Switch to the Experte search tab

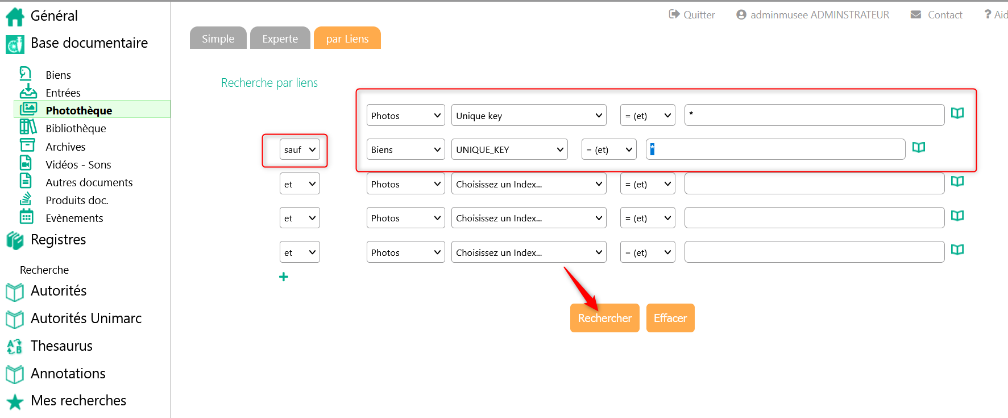pyautogui.click(x=280, y=39)
